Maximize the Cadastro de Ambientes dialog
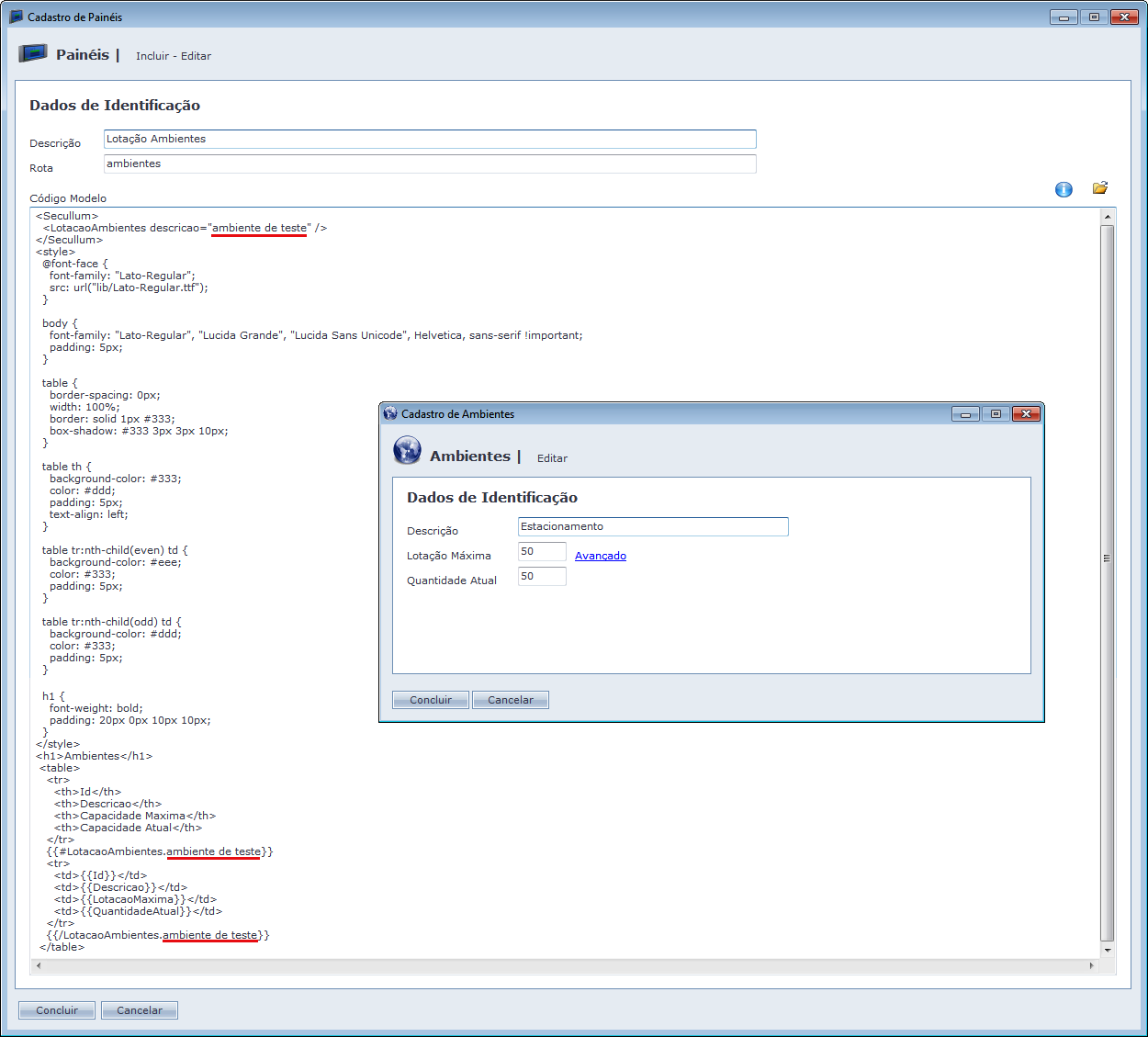This screenshot has height=1037, width=1148. [996, 414]
